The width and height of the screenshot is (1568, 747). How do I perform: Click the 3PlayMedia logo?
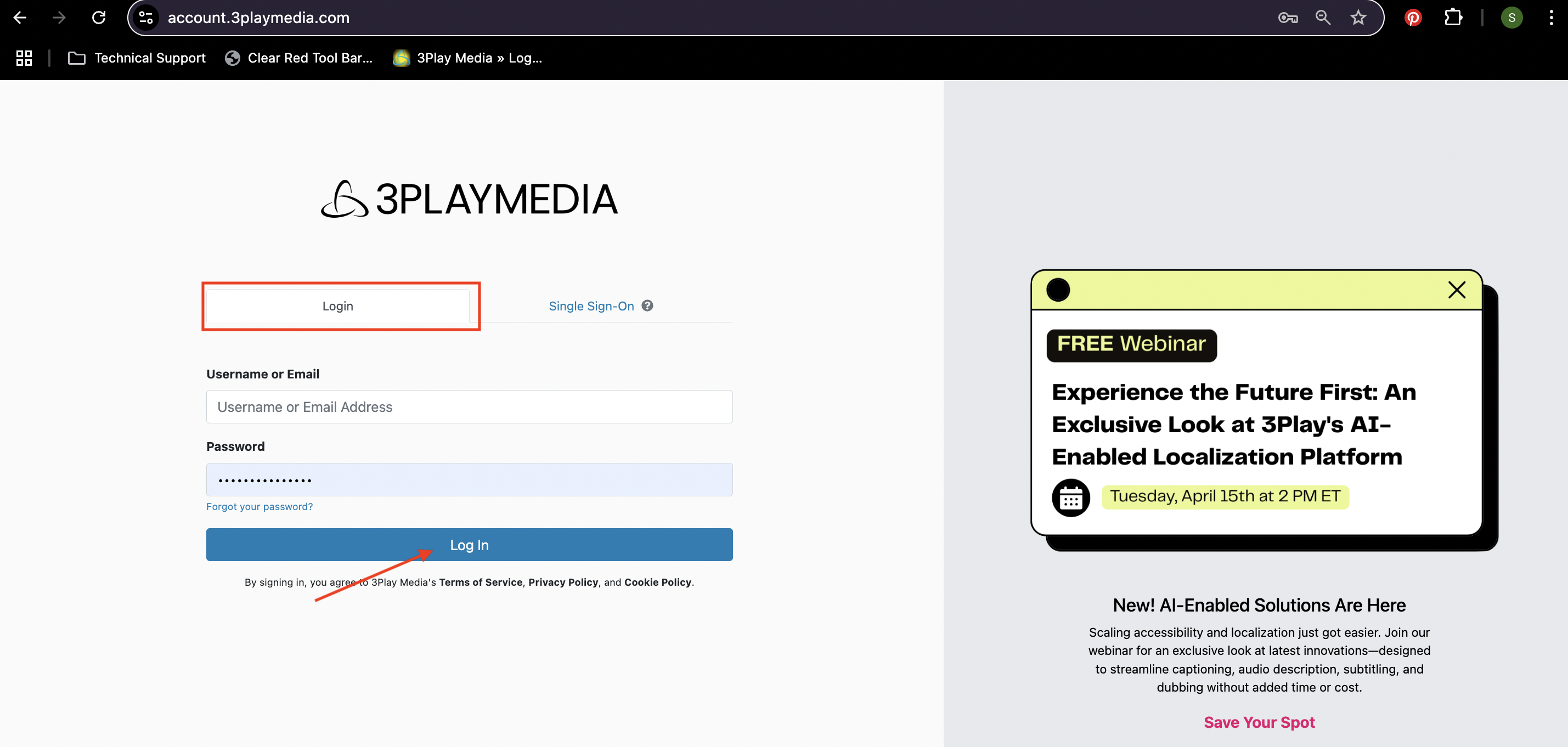(x=469, y=199)
